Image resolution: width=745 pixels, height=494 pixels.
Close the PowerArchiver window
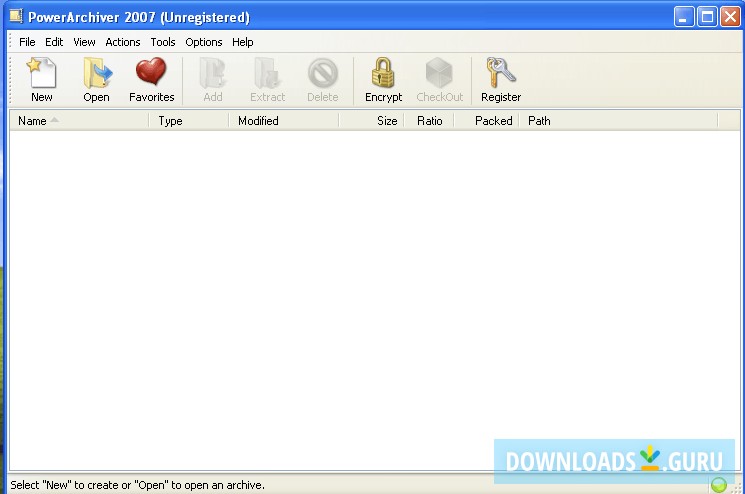tap(730, 17)
